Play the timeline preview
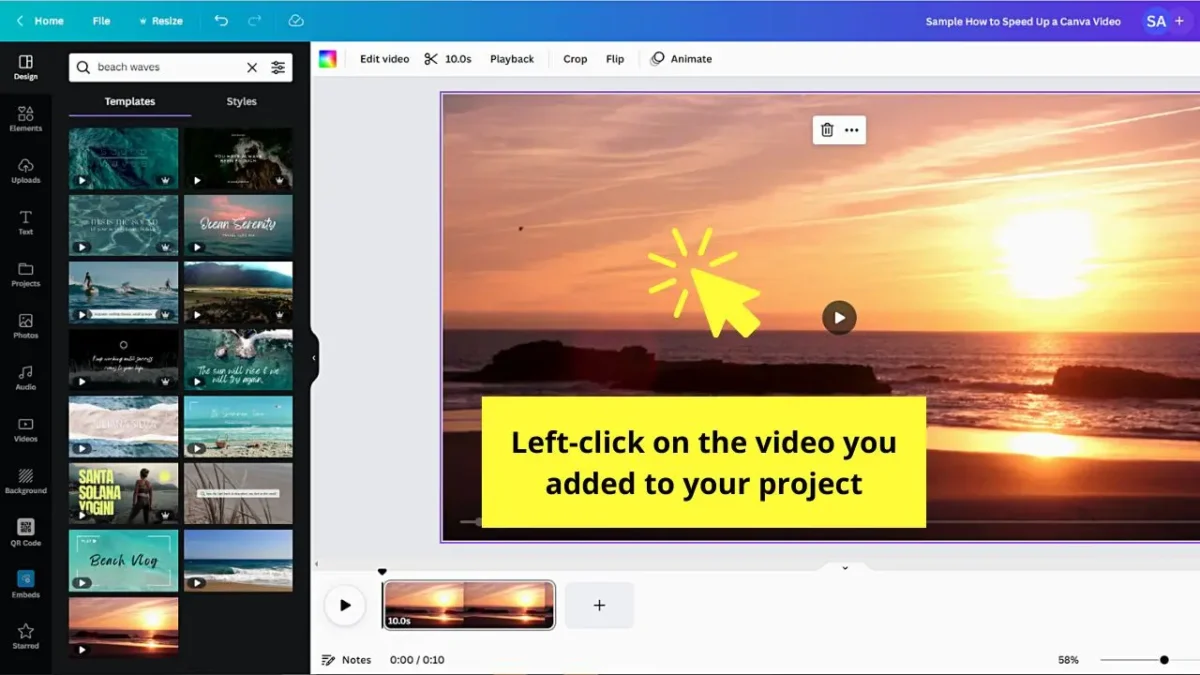The image size is (1200, 675). pos(345,605)
